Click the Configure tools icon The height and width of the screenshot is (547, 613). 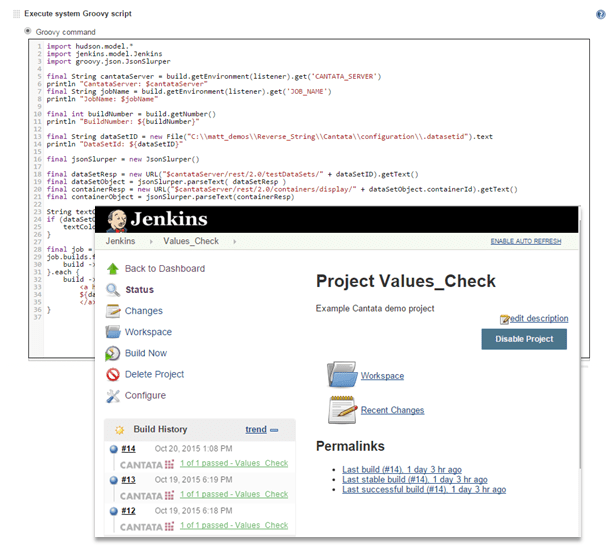point(113,396)
